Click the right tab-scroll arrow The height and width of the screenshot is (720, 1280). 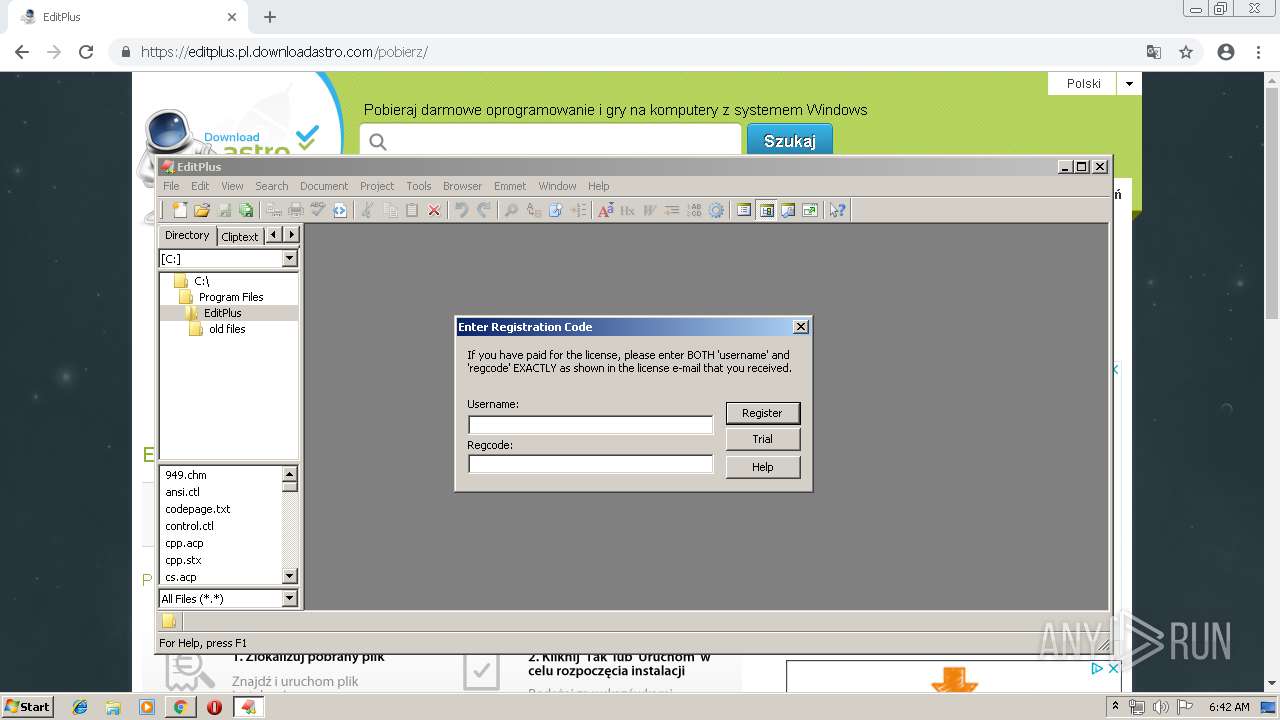[x=291, y=235]
